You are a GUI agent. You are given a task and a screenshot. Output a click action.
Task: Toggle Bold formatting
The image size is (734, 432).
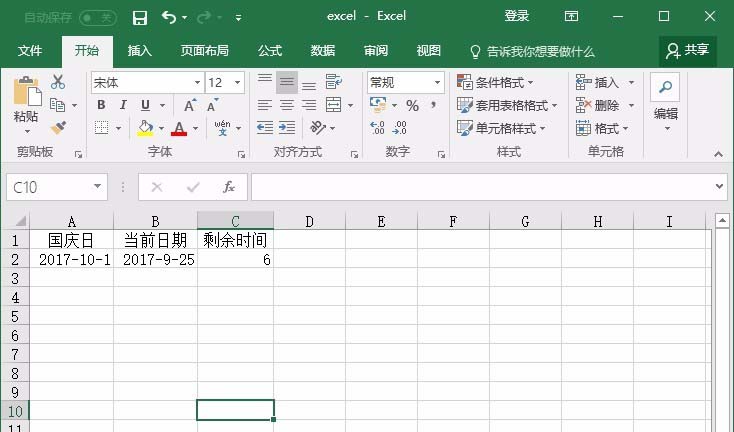[101, 105]
